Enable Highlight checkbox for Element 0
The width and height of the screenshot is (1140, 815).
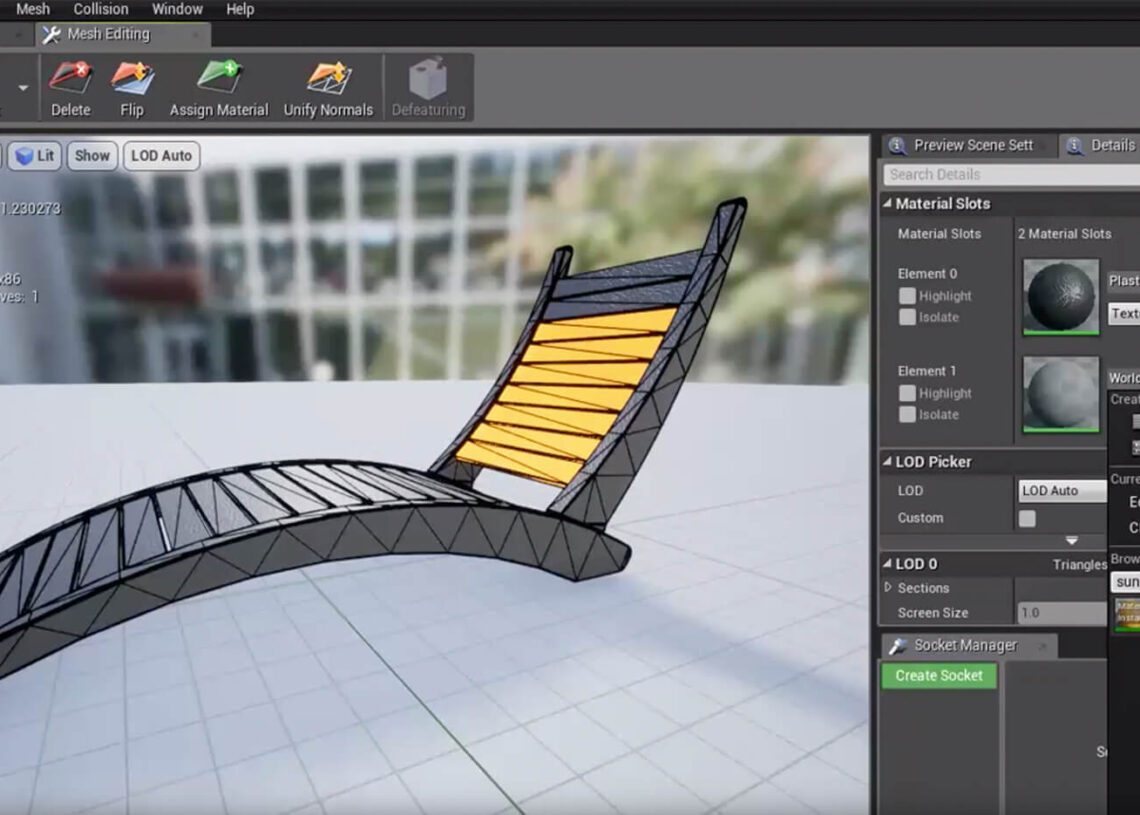click(x=907, y=296)
